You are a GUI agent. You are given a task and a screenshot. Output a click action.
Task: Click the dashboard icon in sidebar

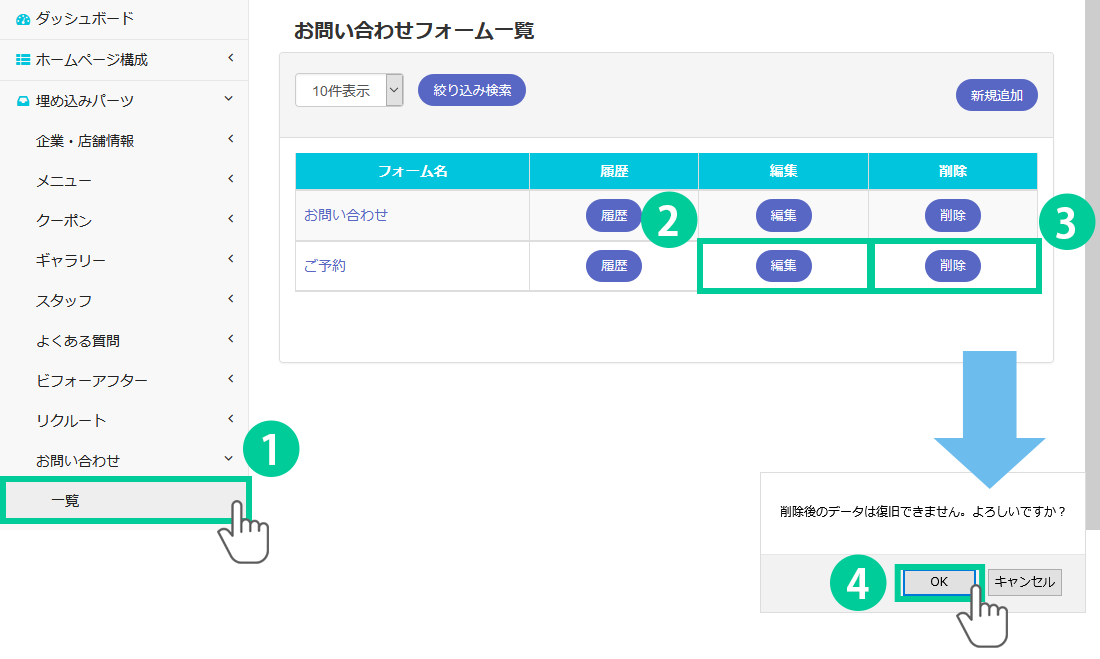(23, 19)
